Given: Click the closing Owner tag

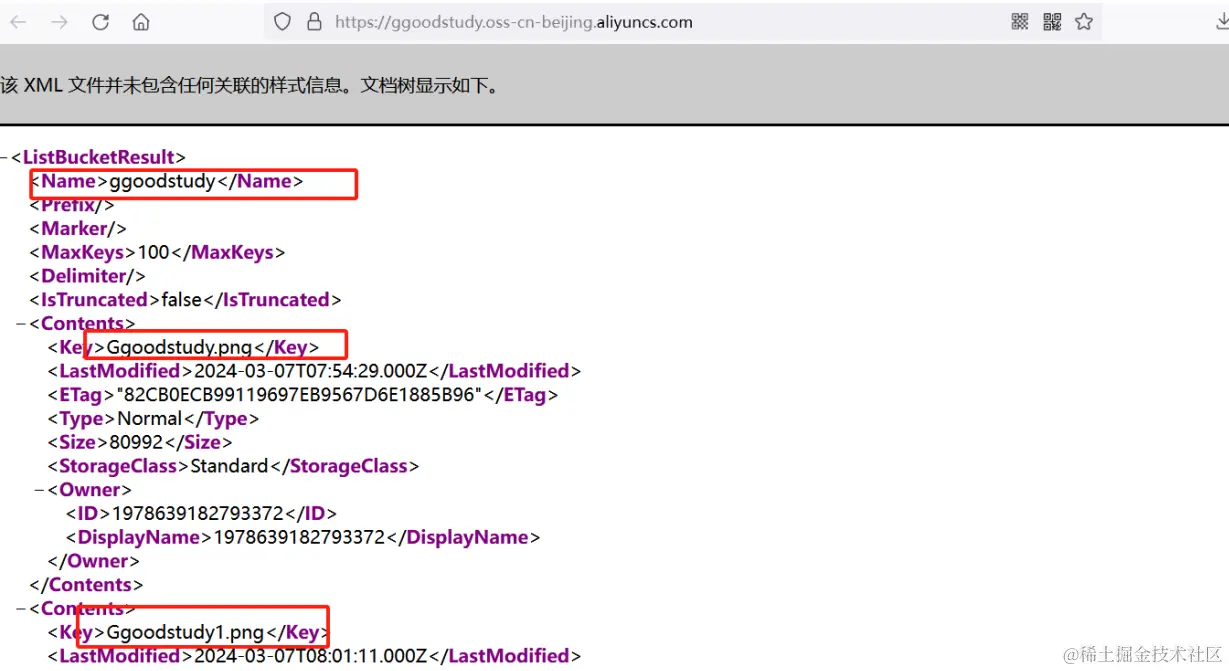Looking at the screenshot, I should [x=93, y=561].
